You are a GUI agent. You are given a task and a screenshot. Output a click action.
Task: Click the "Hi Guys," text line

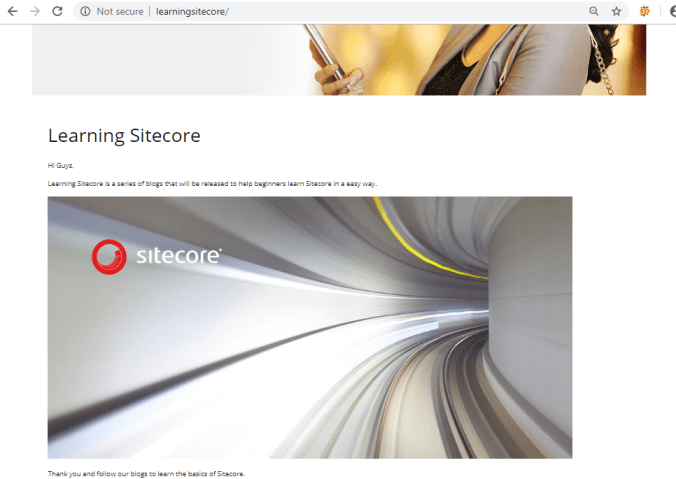(x=61, y=166)
